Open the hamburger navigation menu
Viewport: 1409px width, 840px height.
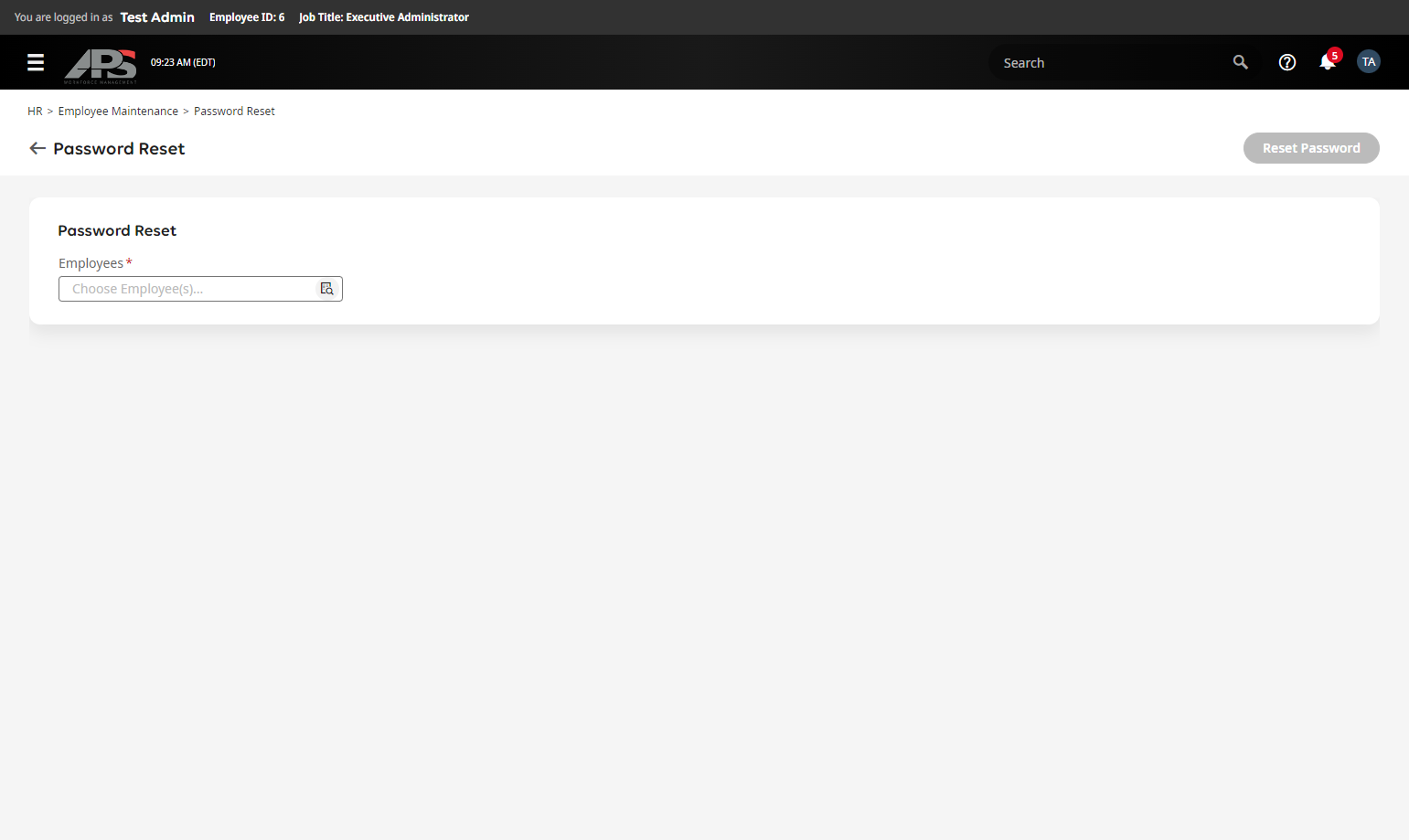pos(36,62)
